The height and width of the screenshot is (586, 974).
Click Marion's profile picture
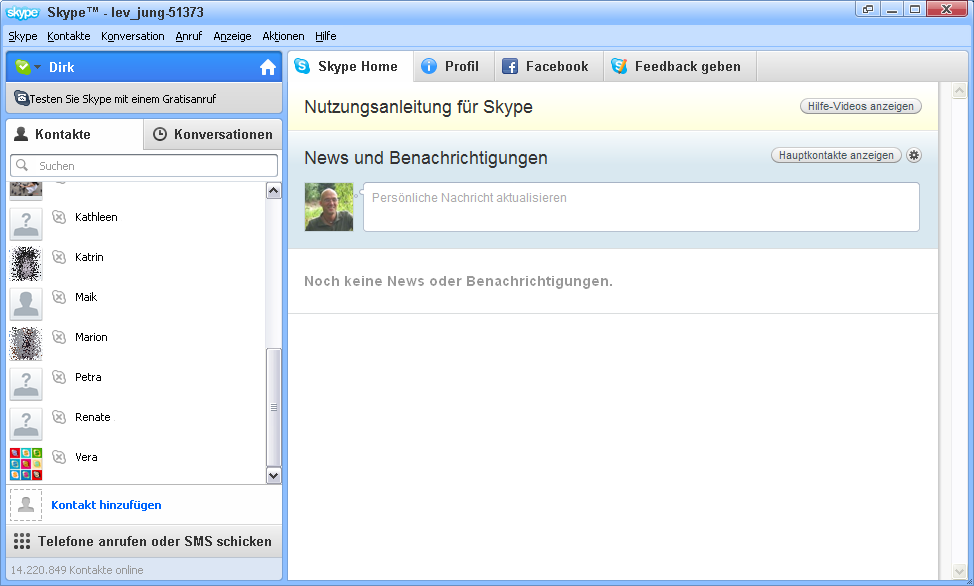pyautogui.click(x=26, y=344)
